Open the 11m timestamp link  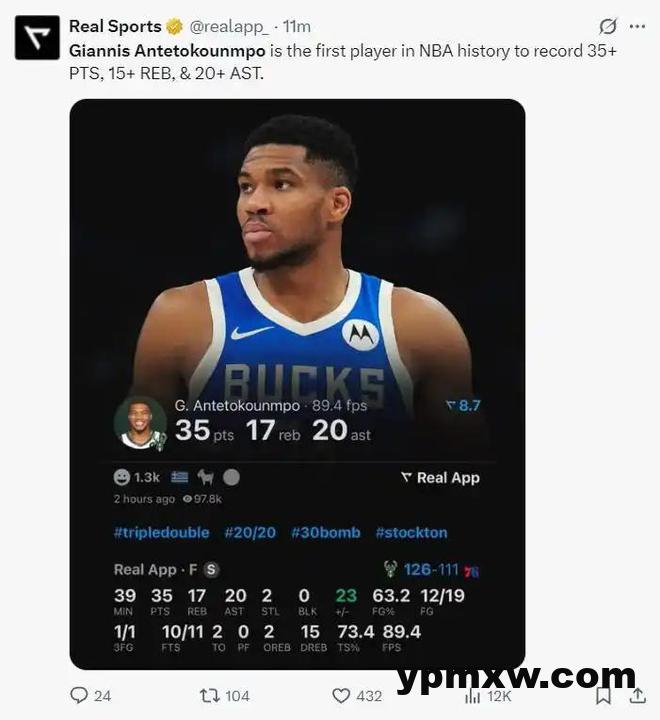[297, 27]
